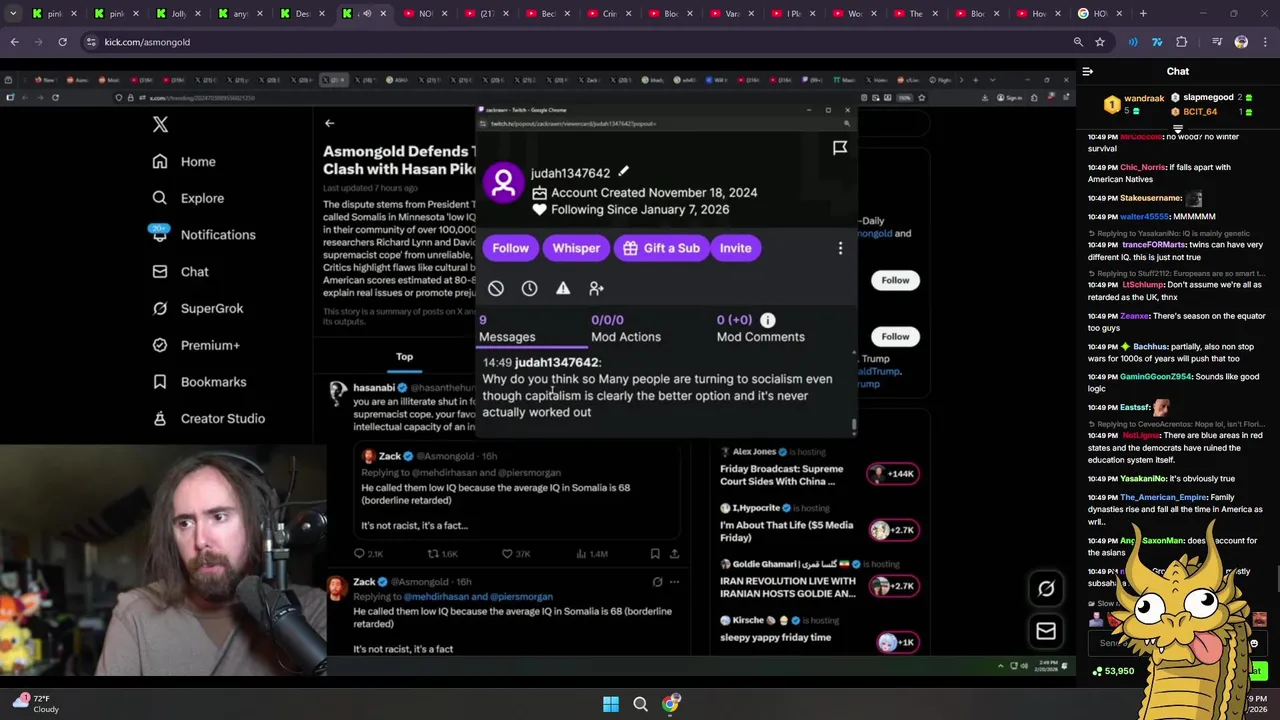The image size is (1280, 720).
Task: Select the Mod Actions tab
Action: [x=626, y=329]
